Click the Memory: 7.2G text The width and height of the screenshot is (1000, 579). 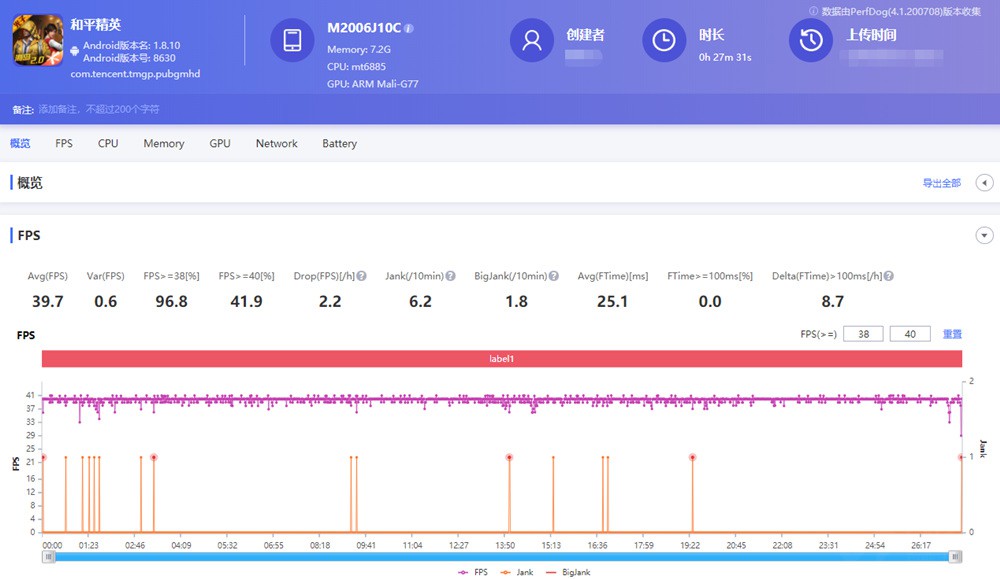click(x=358, y=49)
